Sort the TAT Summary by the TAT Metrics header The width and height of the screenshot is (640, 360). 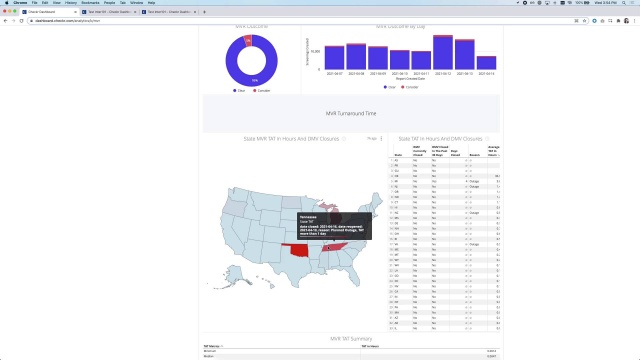[213, 346]
